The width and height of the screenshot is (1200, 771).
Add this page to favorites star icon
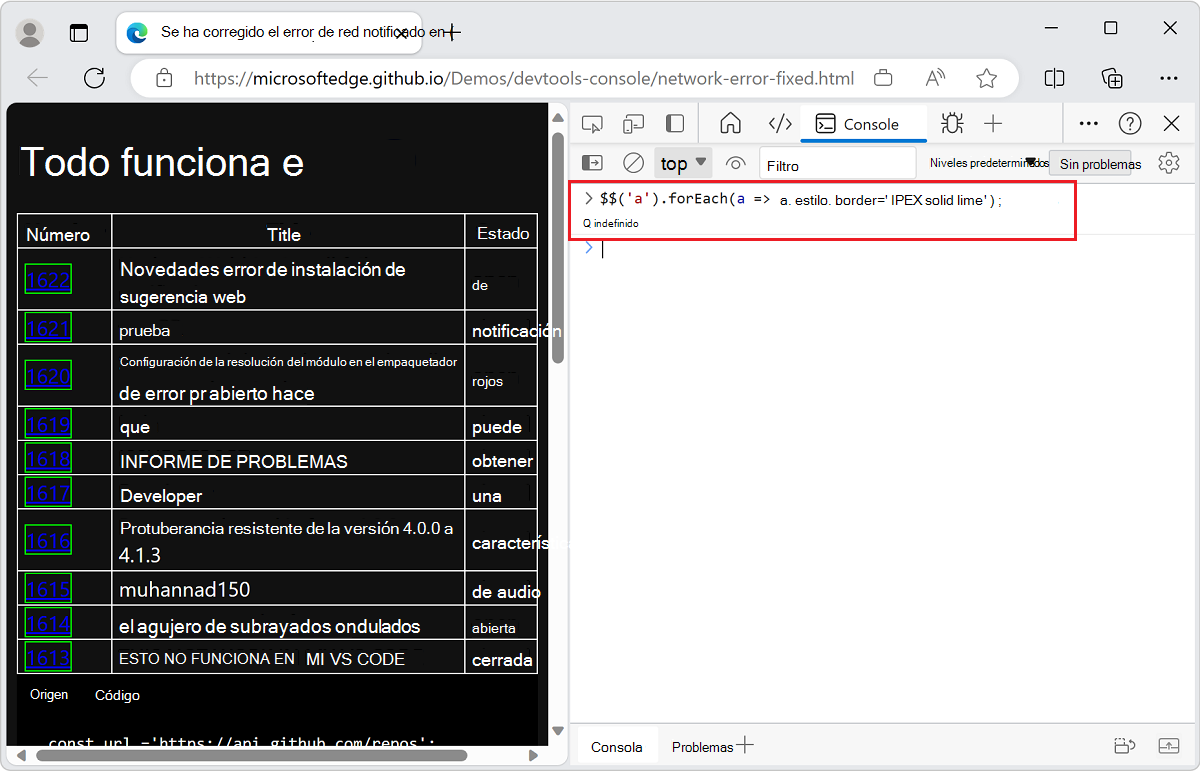987,78
